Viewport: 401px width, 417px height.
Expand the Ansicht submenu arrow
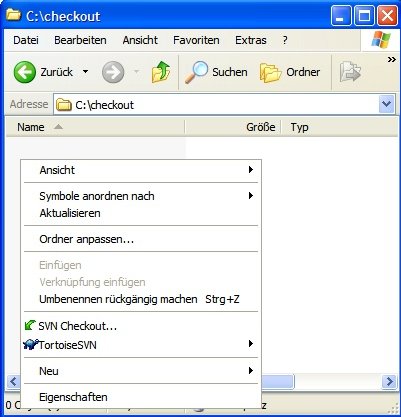pos(251,170)
